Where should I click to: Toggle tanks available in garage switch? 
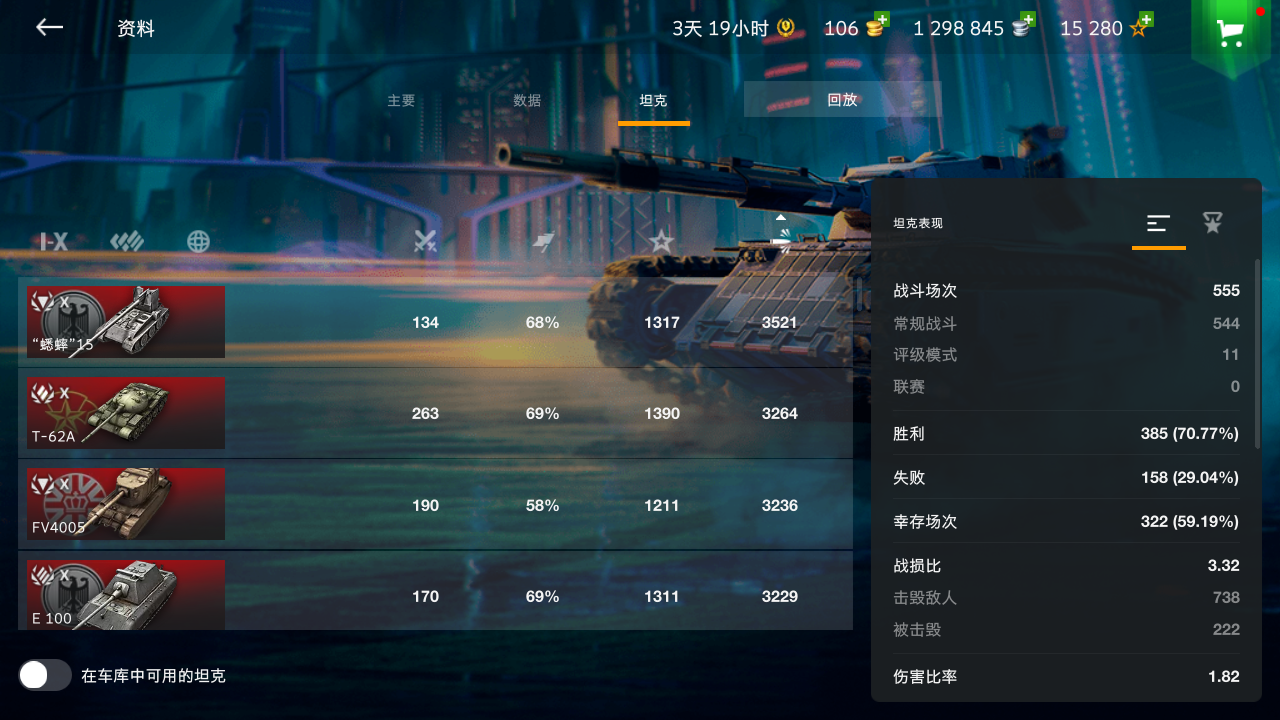click(45, 675)
